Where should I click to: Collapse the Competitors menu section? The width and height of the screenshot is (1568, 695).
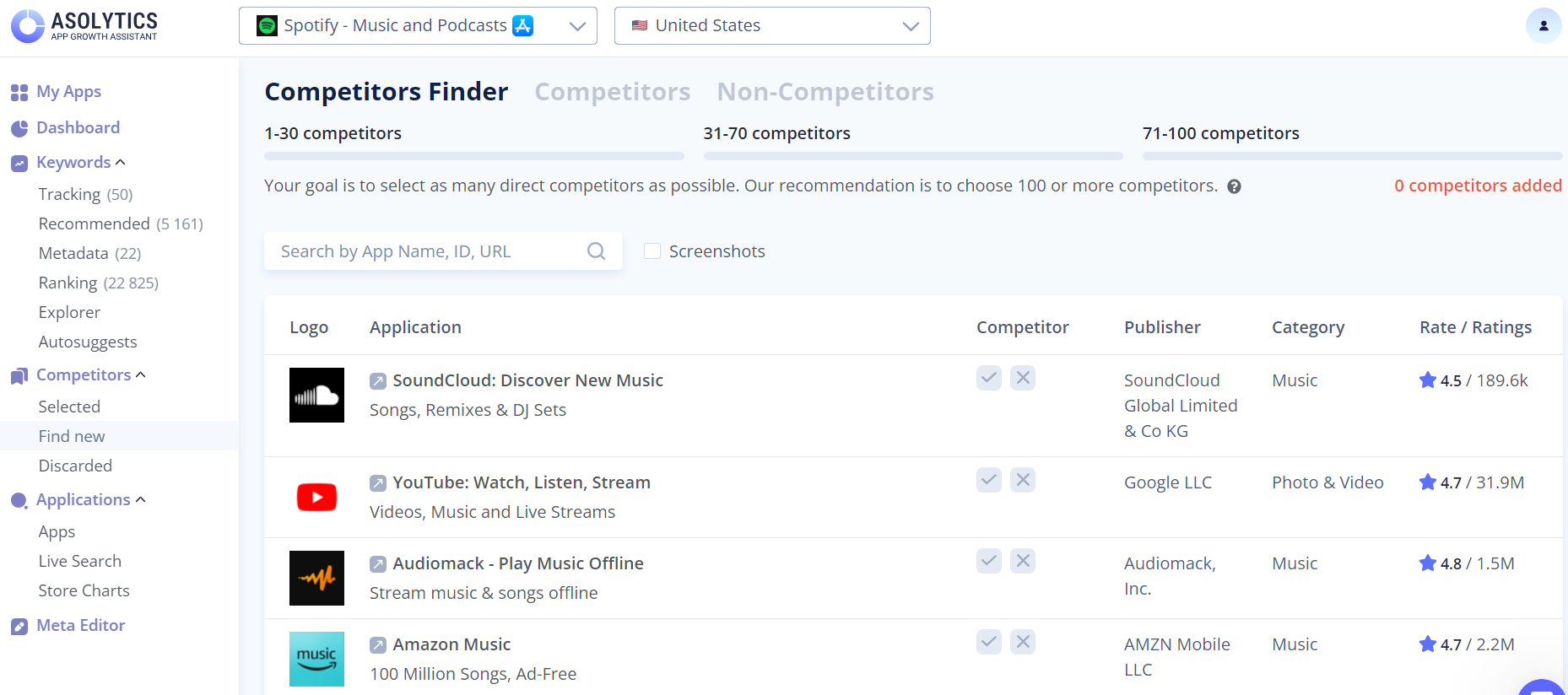(x=140, y=374)
